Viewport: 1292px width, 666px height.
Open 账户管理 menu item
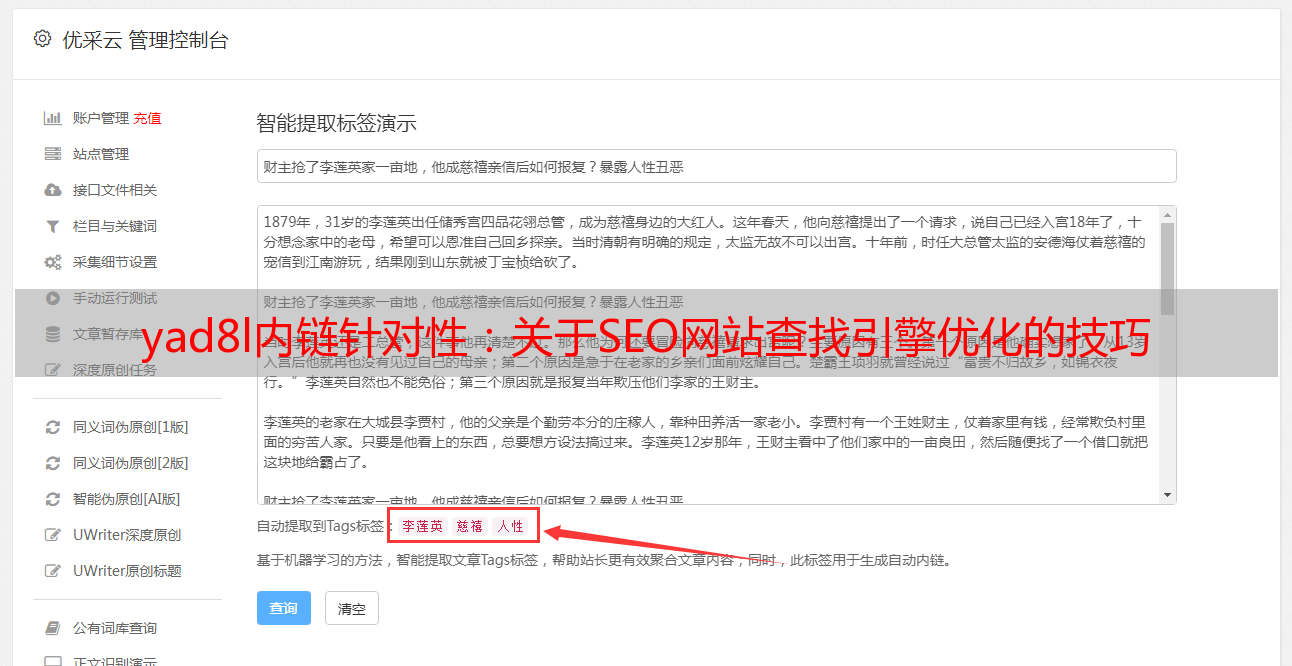pos(100,118)
